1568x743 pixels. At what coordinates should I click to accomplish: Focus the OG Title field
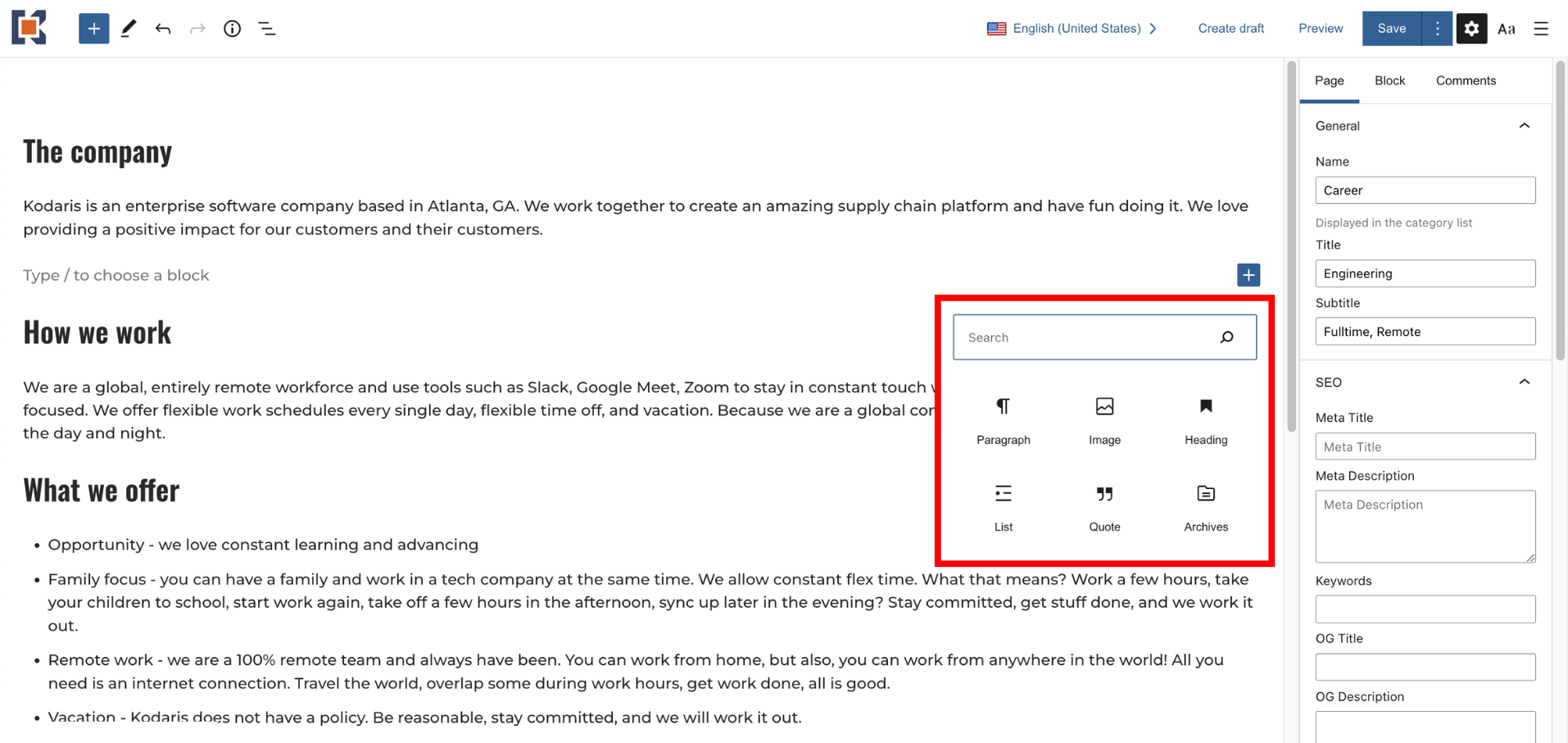click(x=1425, y=667)
